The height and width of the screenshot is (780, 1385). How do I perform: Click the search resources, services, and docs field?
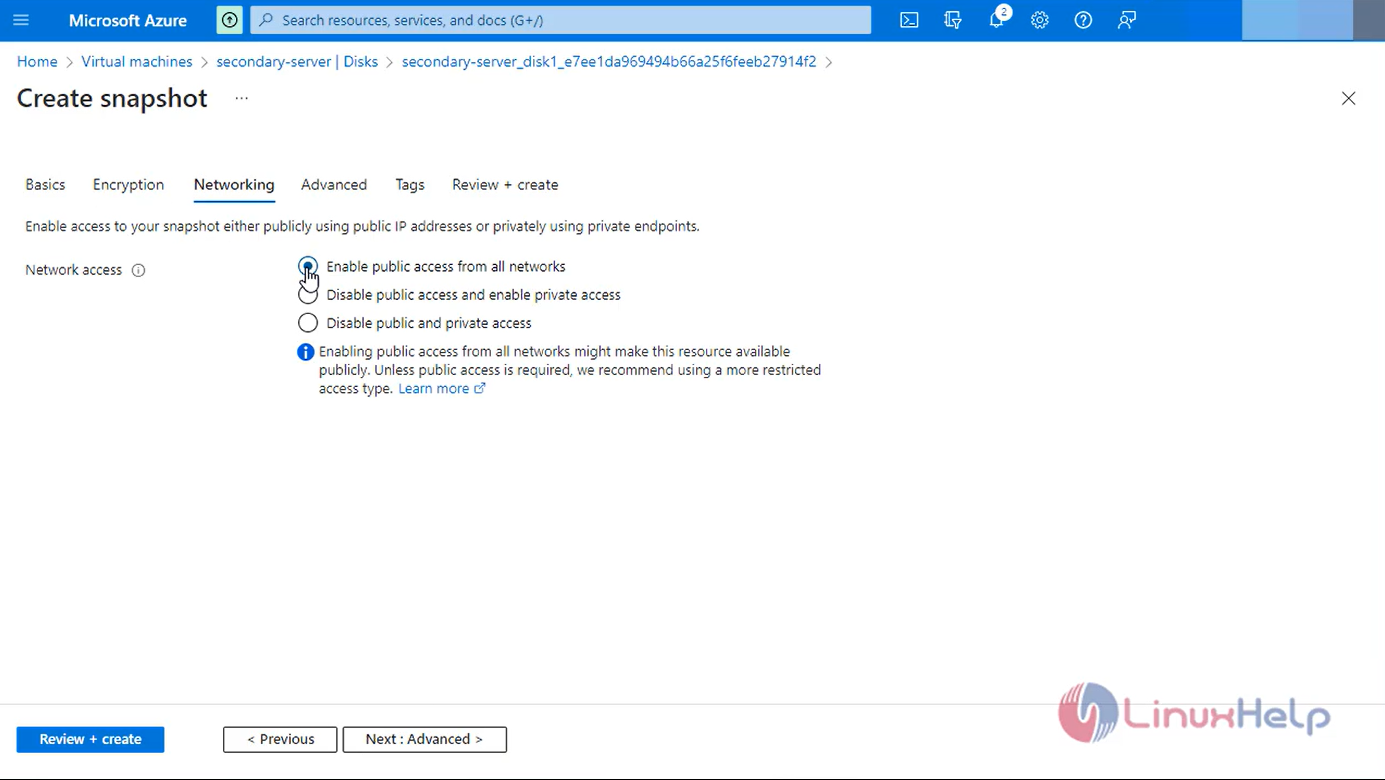point(561,20)
